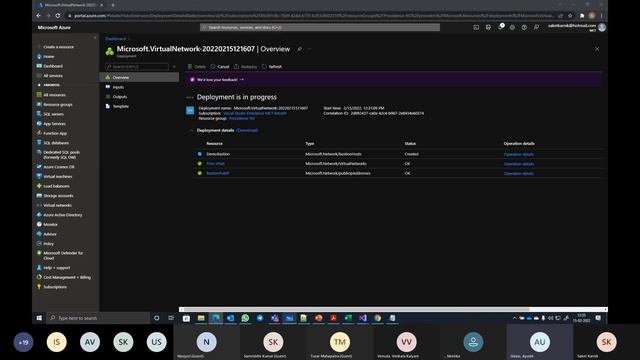Click the Redeploy toolbar button
Screen dimensions: 640x360
(x=245, y=67)
